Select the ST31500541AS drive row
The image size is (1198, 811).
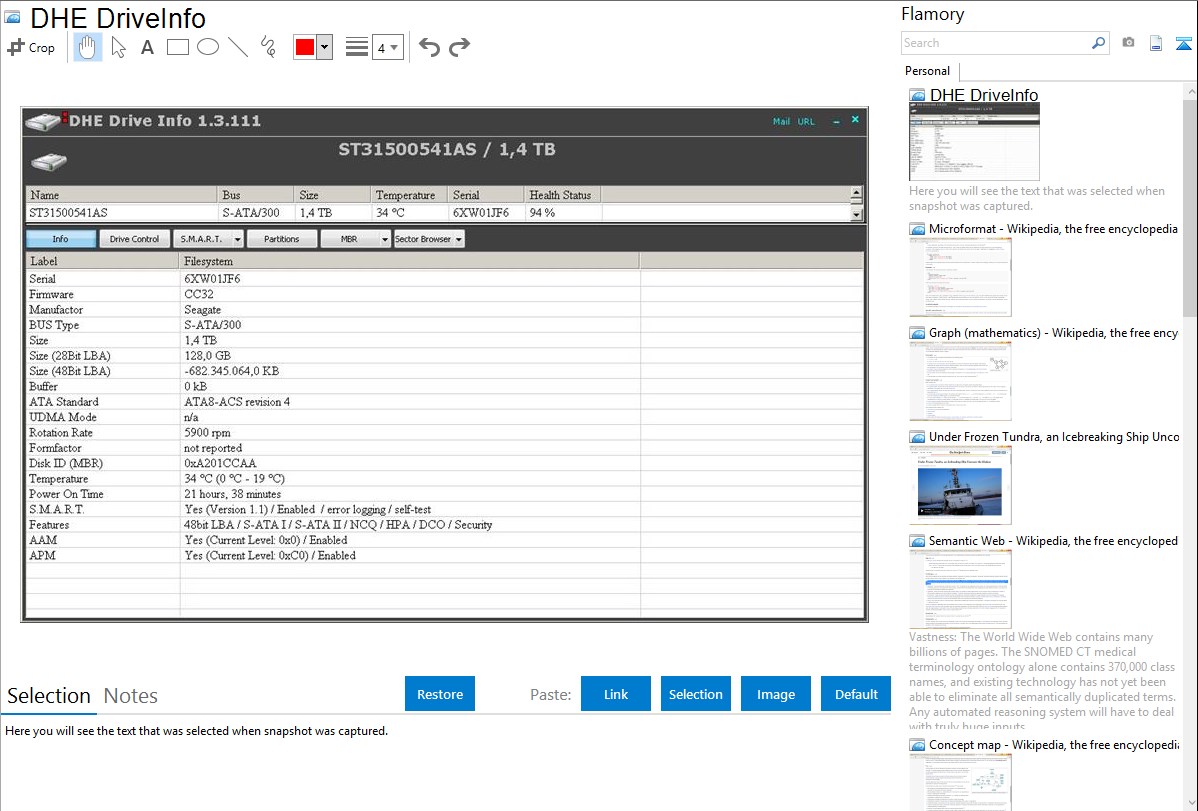(x=439, y=213)
